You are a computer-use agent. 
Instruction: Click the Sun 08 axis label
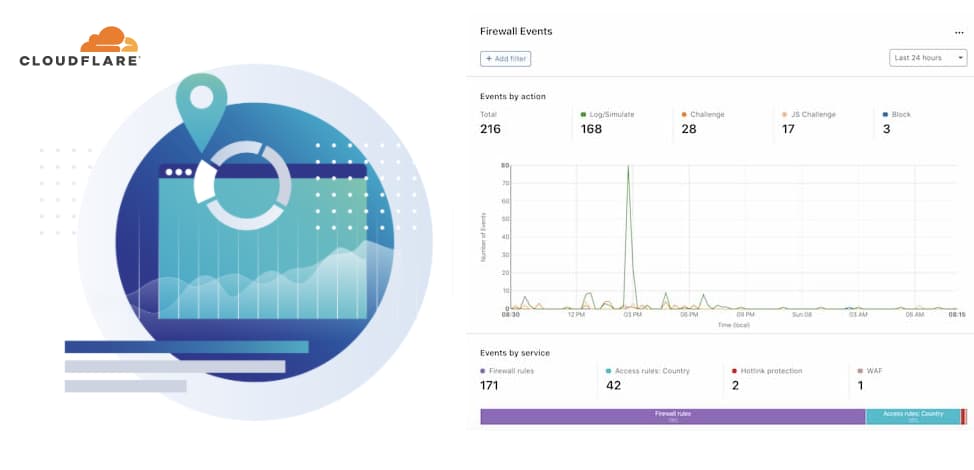coord(802,315)
